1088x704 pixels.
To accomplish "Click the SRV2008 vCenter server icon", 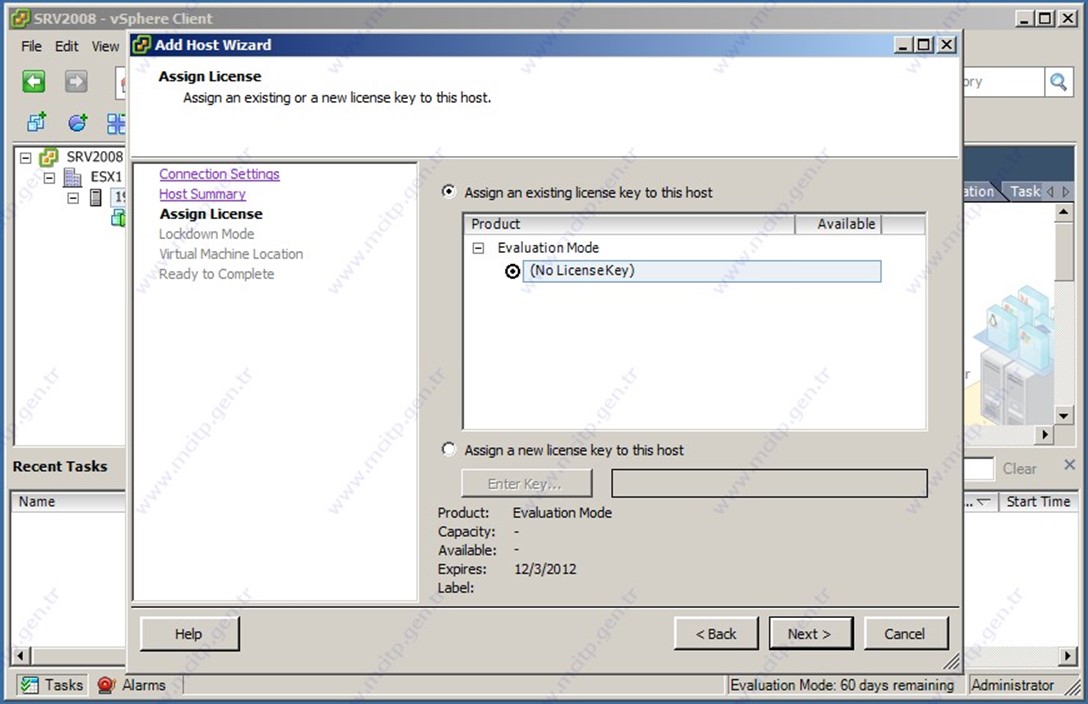I will point(49,157).
